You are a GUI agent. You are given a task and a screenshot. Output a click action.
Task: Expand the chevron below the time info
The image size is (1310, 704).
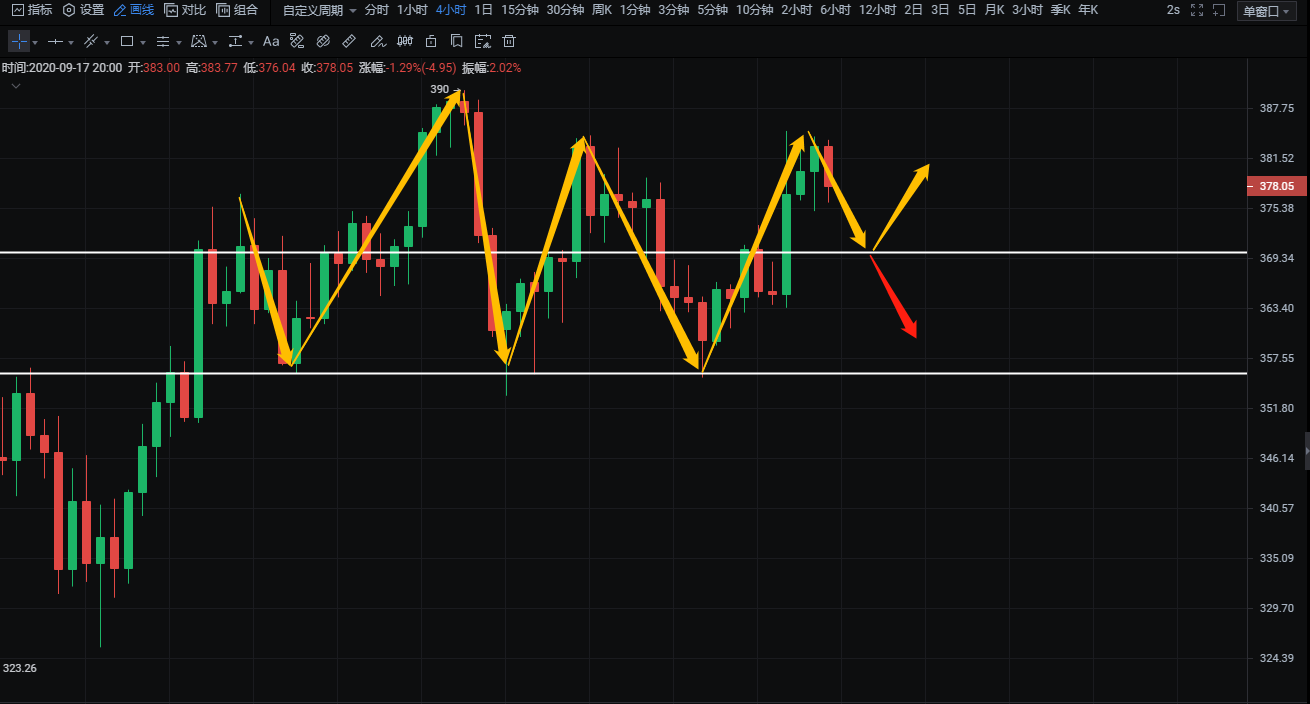pyautogui.click(x=16, y=87)
